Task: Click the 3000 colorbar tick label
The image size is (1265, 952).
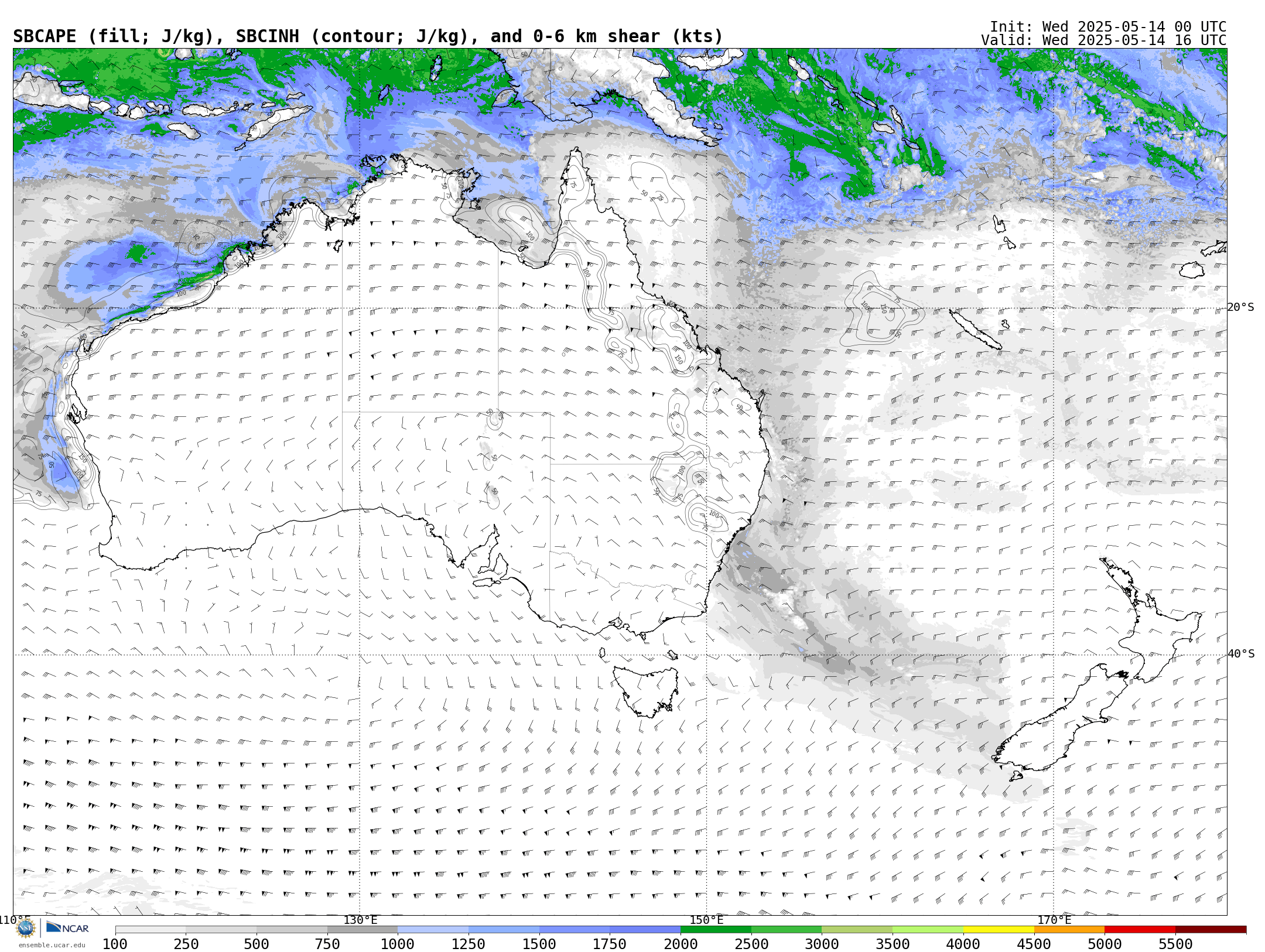Action: [x=822, y=944]
